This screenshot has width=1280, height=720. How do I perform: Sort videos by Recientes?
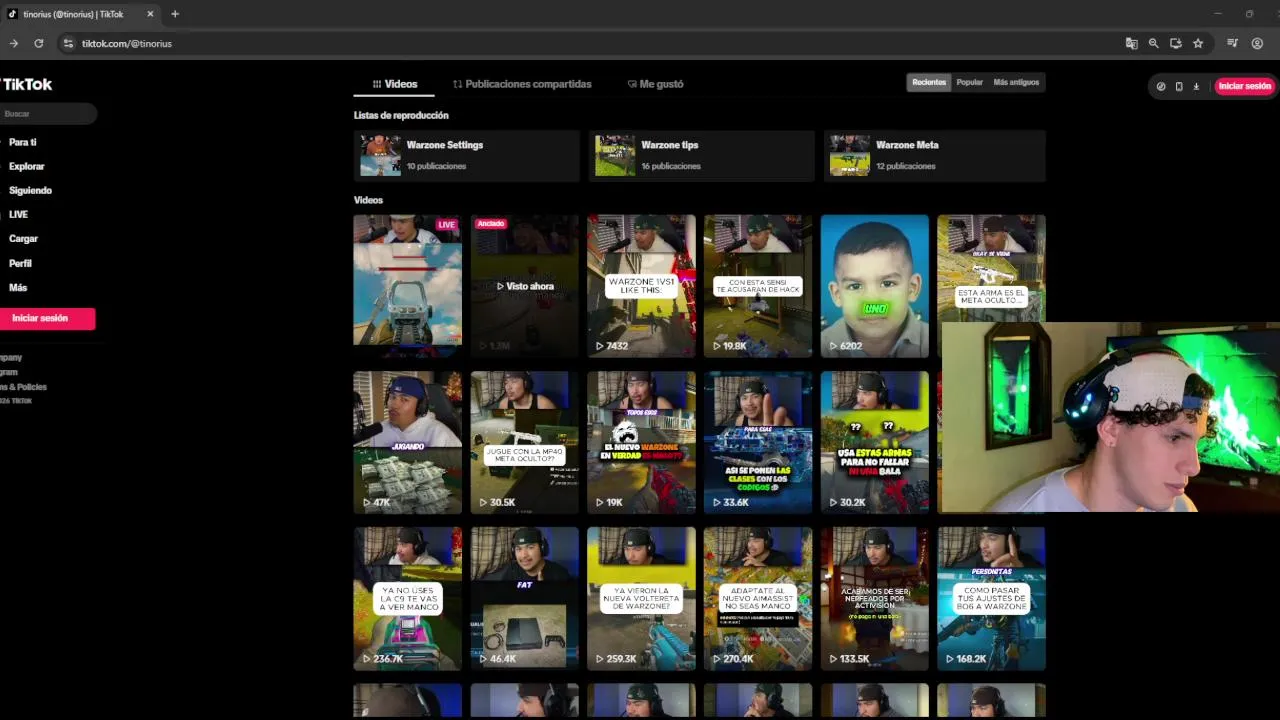(x=929, y=82)
